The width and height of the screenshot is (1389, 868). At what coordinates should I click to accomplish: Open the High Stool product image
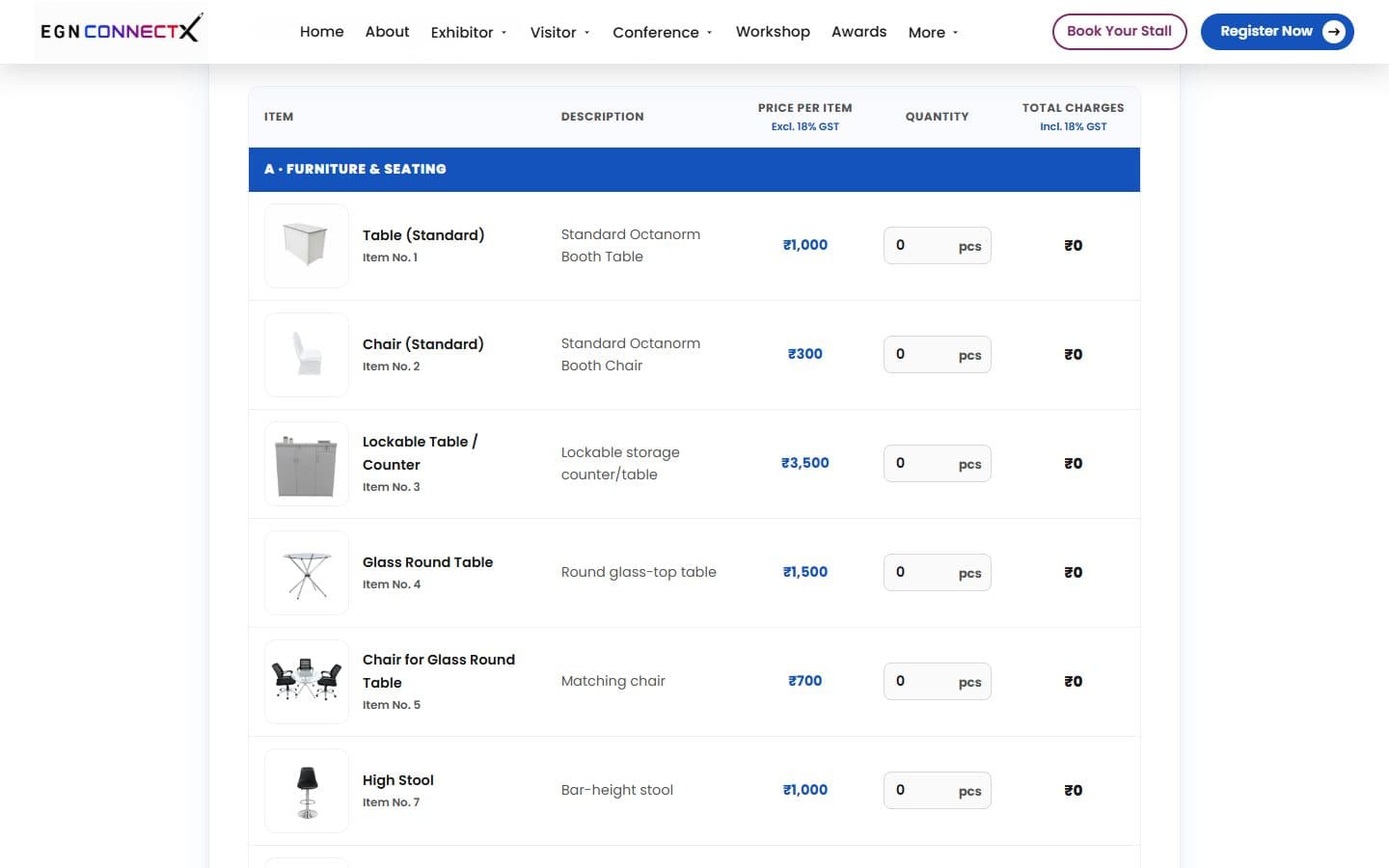point(307,791)
